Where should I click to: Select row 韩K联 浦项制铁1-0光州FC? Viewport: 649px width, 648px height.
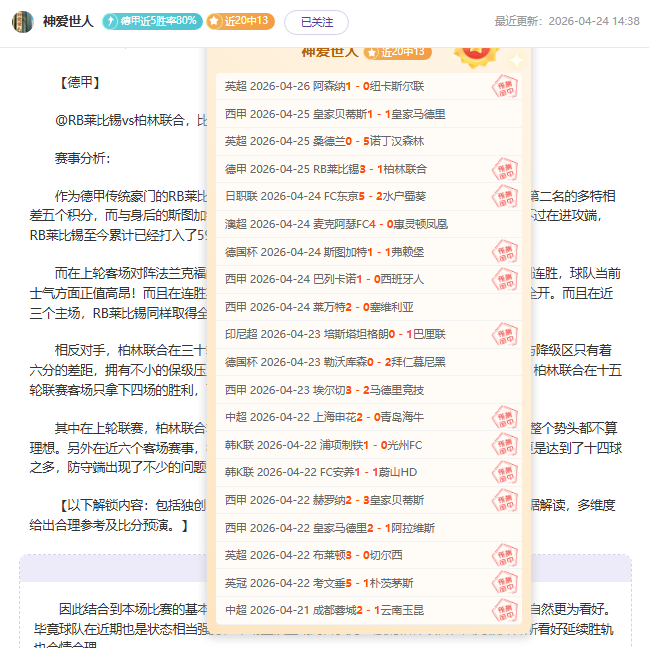click(x=369, y=445)
